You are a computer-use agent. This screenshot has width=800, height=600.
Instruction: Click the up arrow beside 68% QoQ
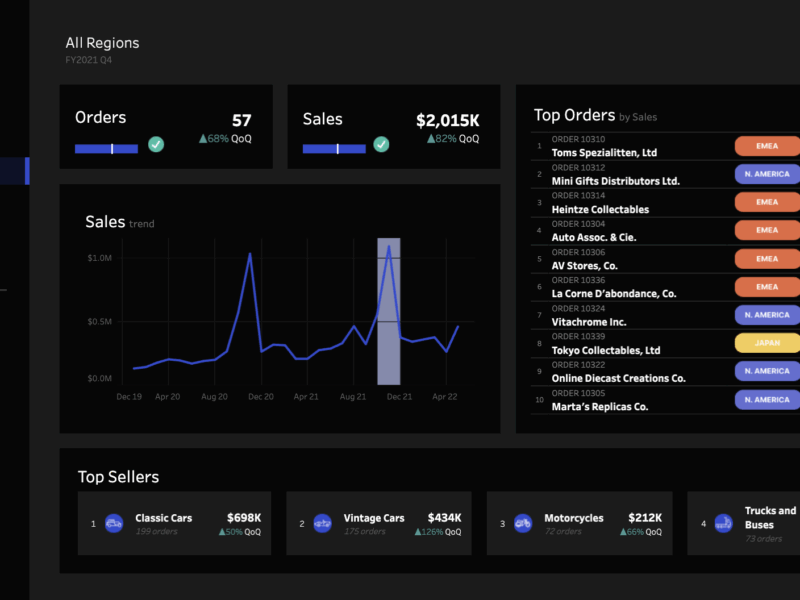tap(203, 139)
